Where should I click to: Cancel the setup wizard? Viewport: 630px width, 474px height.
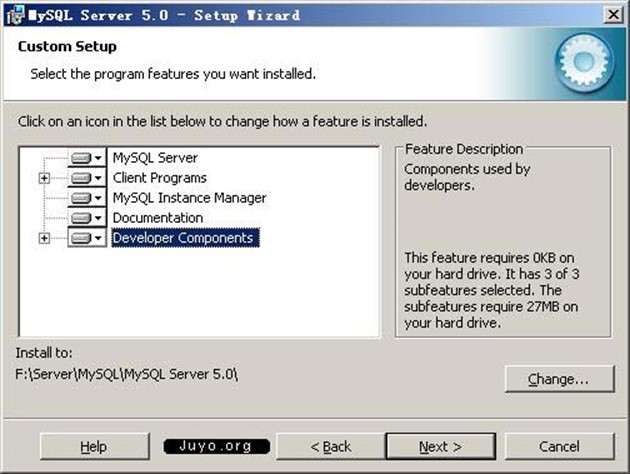click(x=559, y=446)
